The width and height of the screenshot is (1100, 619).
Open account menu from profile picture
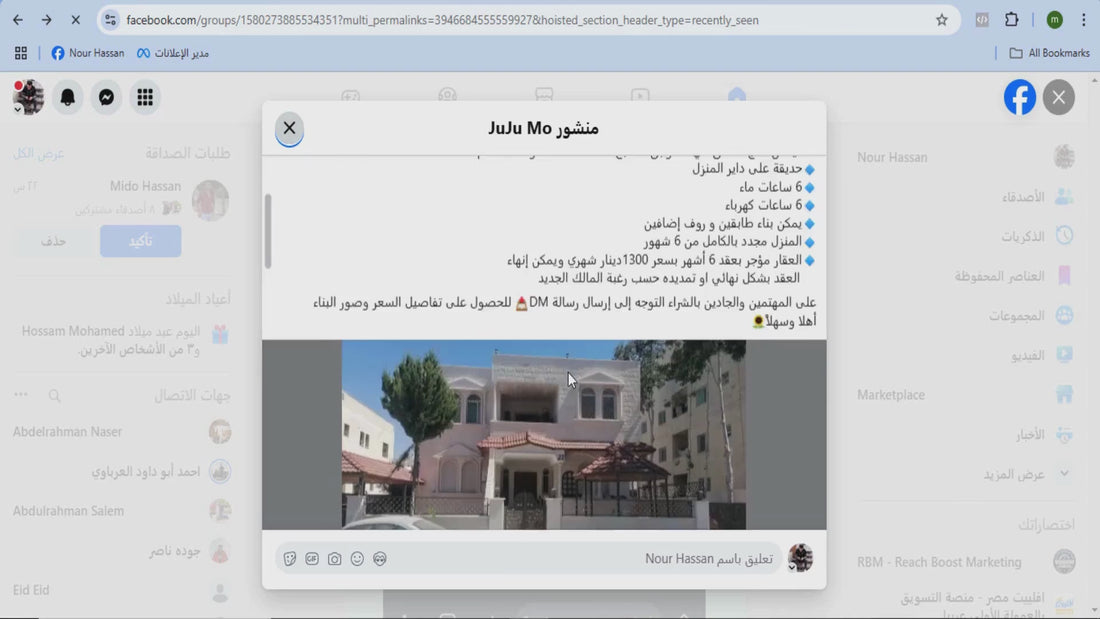(x=28, y=97)
